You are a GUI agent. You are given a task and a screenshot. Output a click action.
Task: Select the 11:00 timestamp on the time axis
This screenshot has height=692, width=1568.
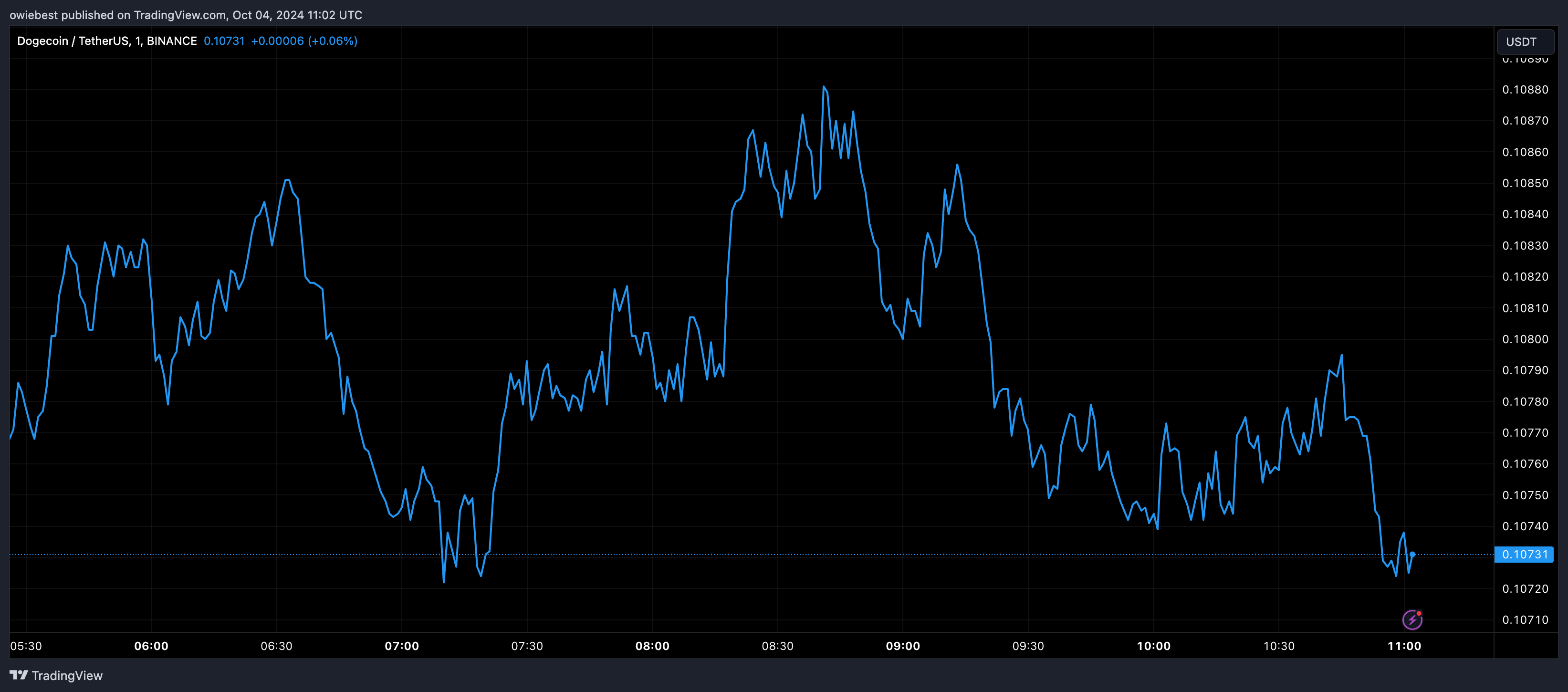1405,646
